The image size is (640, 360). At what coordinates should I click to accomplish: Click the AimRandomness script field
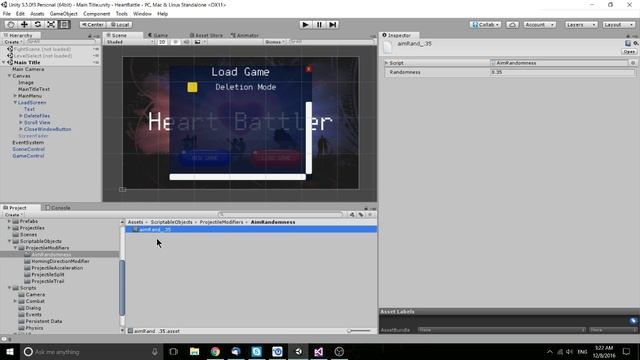[x=559, y=63]
